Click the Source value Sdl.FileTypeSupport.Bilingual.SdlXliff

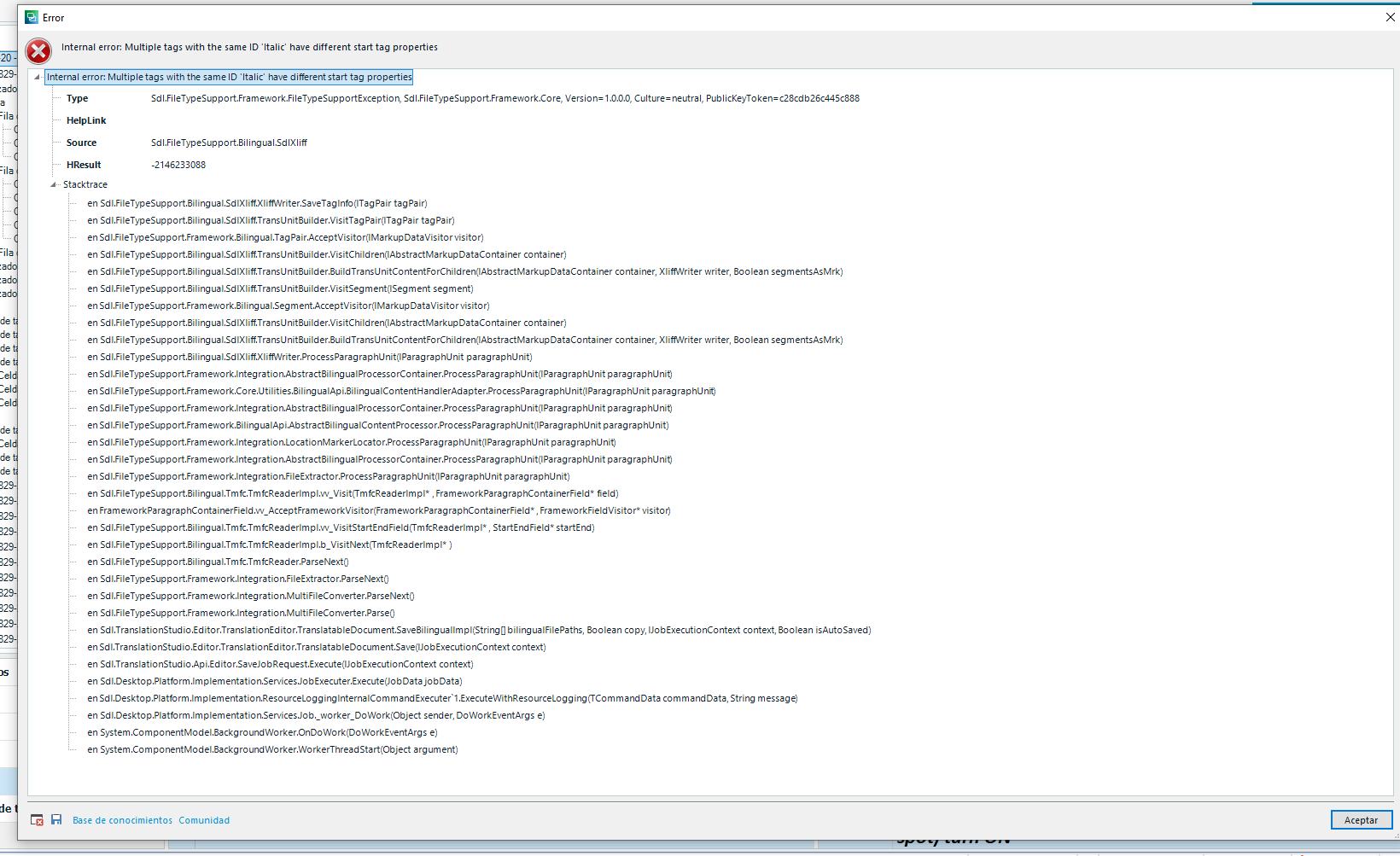[229, 143]
